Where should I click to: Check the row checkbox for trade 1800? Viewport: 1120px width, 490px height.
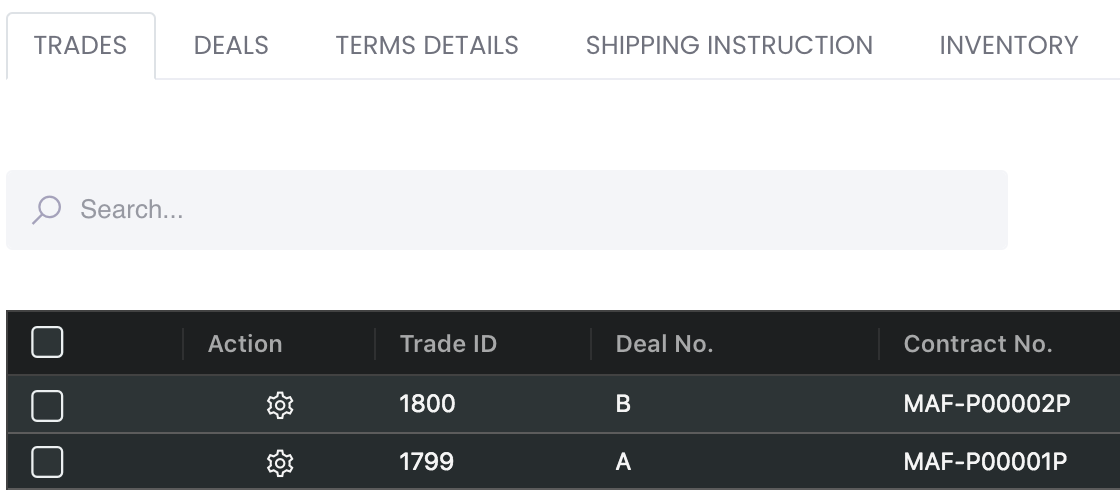[x=47, y=405]
